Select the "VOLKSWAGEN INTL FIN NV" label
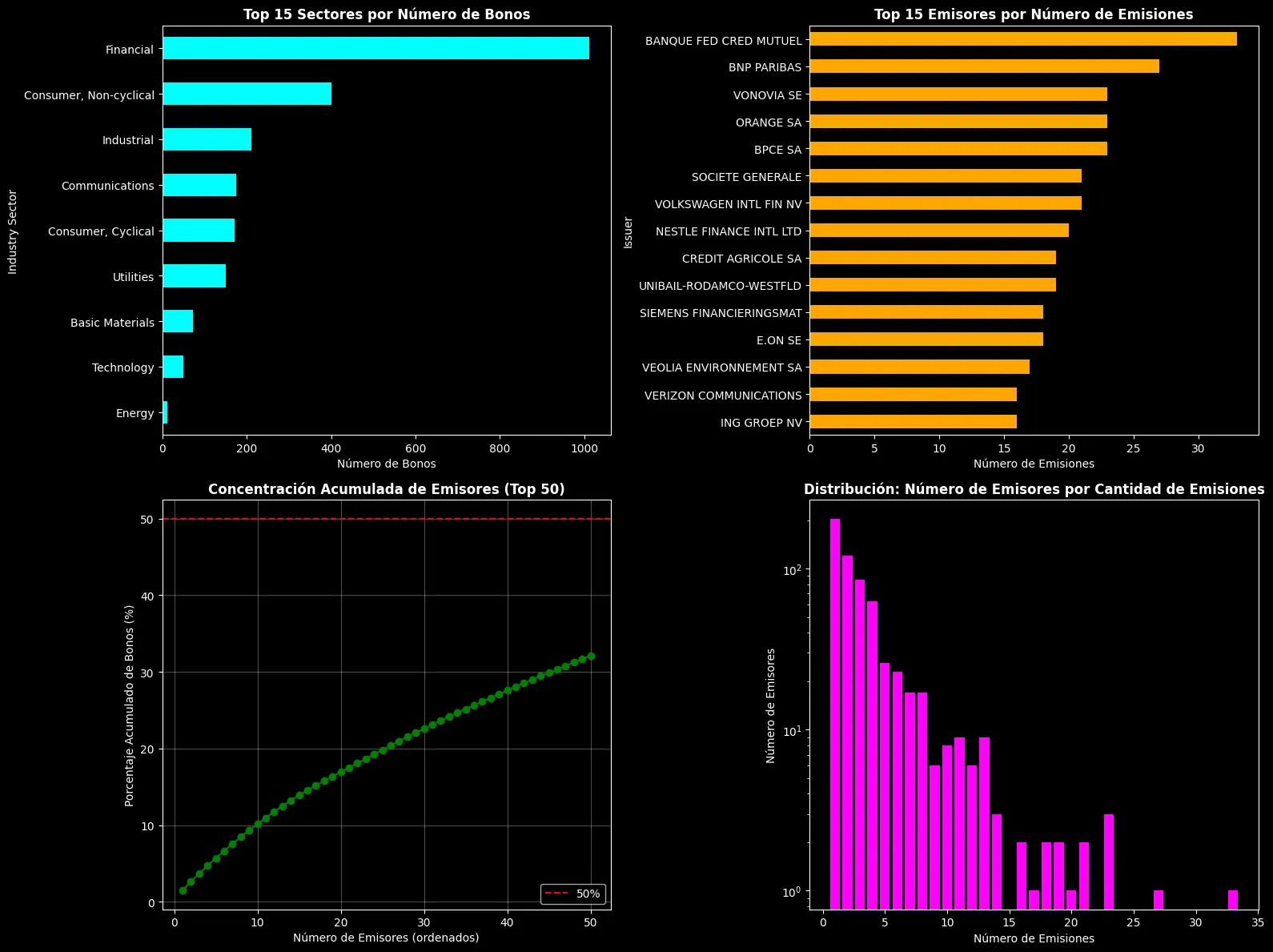 point(728,204)
